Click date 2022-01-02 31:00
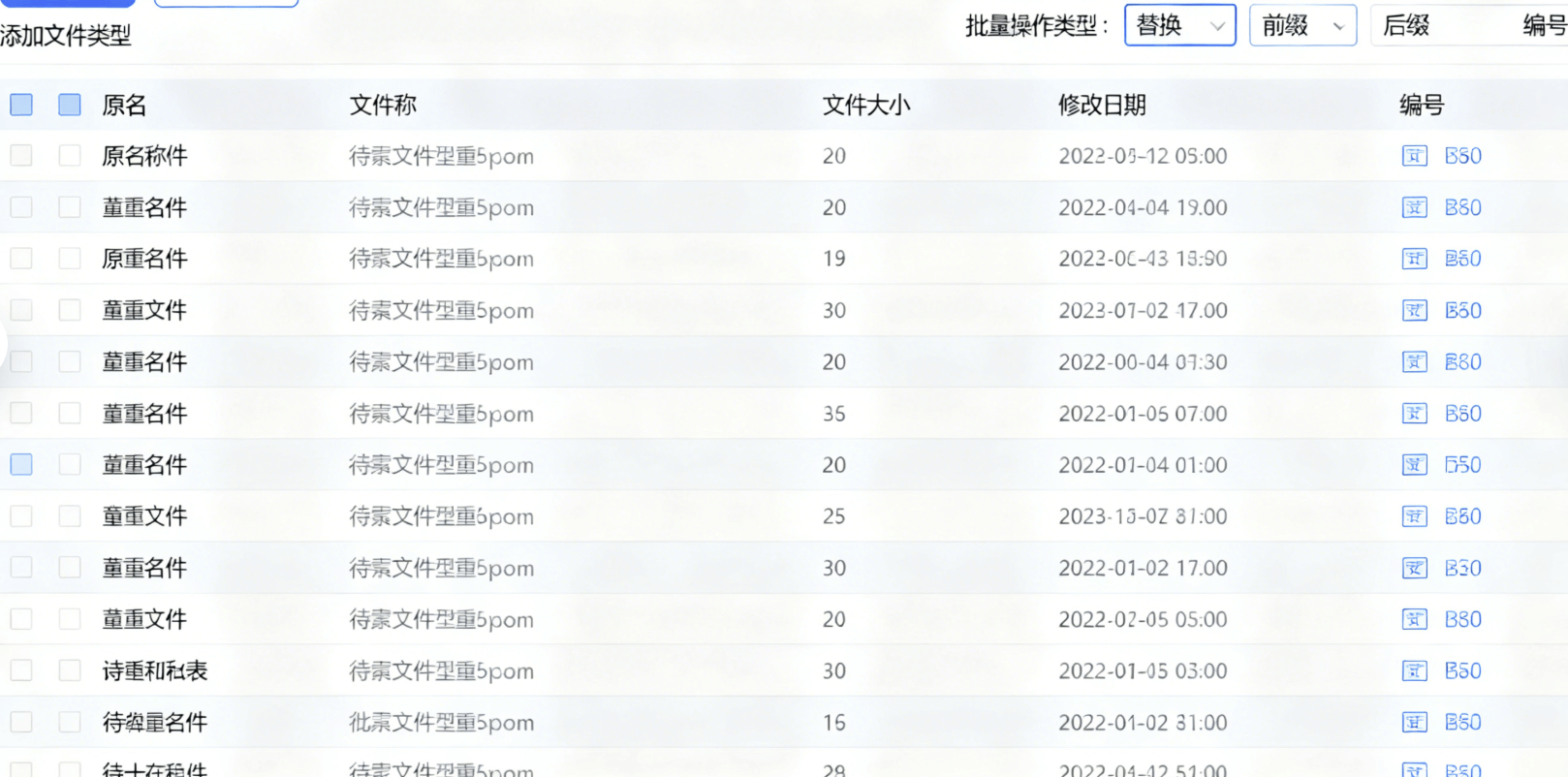Screen dimensions: 1568x777 pyautogui.click(x=1143, y=722)
